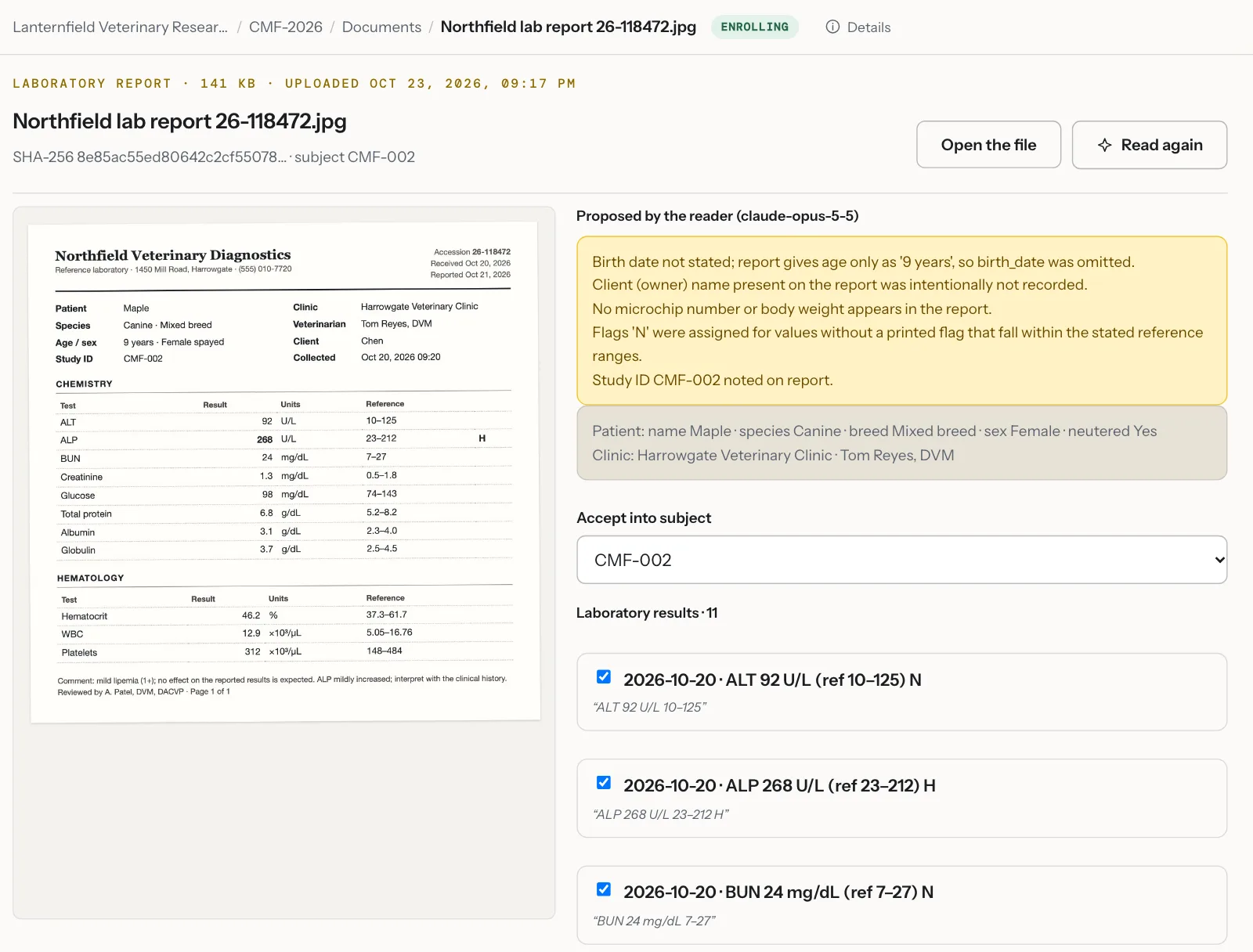
Task: Click the Patient summary line for Maple
Action: click(874, 431)
